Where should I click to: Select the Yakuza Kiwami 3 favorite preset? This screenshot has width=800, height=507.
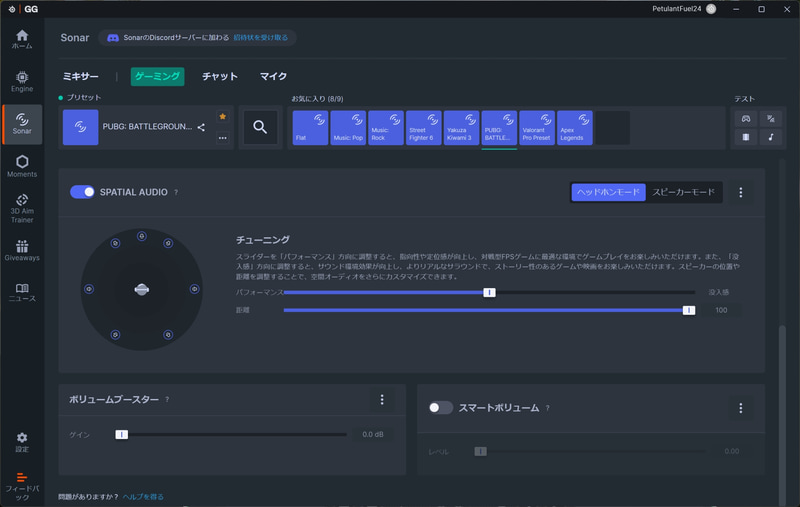(461, 128)
